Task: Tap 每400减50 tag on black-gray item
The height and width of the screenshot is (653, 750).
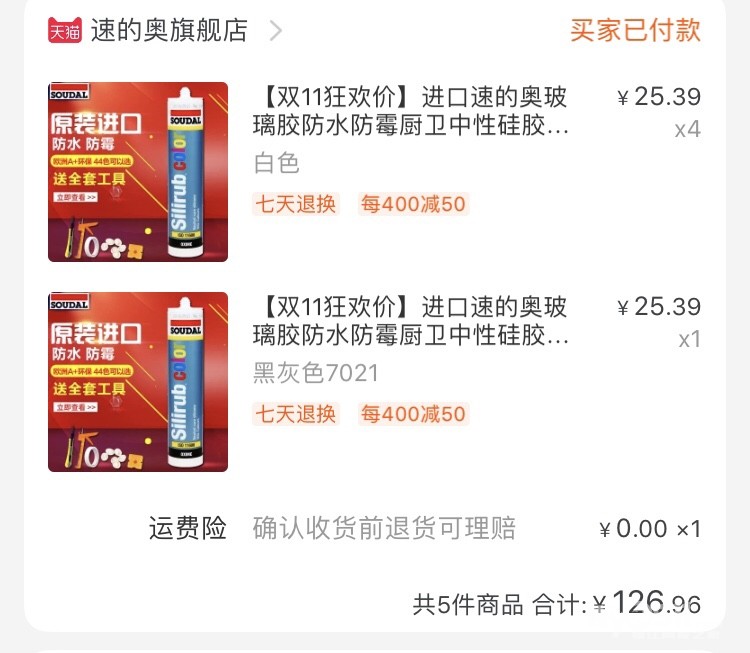Action: tap(413, 414)
